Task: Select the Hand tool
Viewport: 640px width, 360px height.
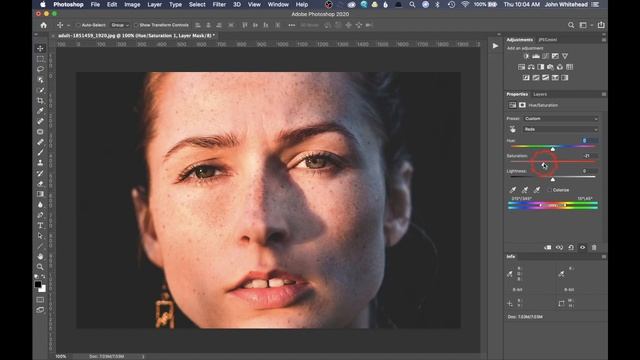Action: click(x=40, y=256)
